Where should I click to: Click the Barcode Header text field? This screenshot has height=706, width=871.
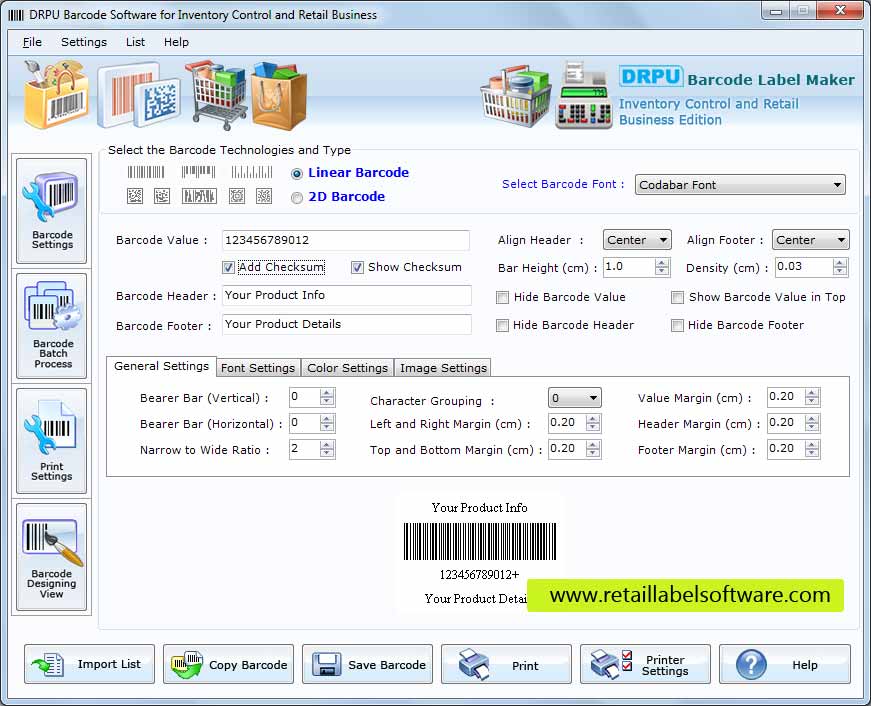coord(347,296)
